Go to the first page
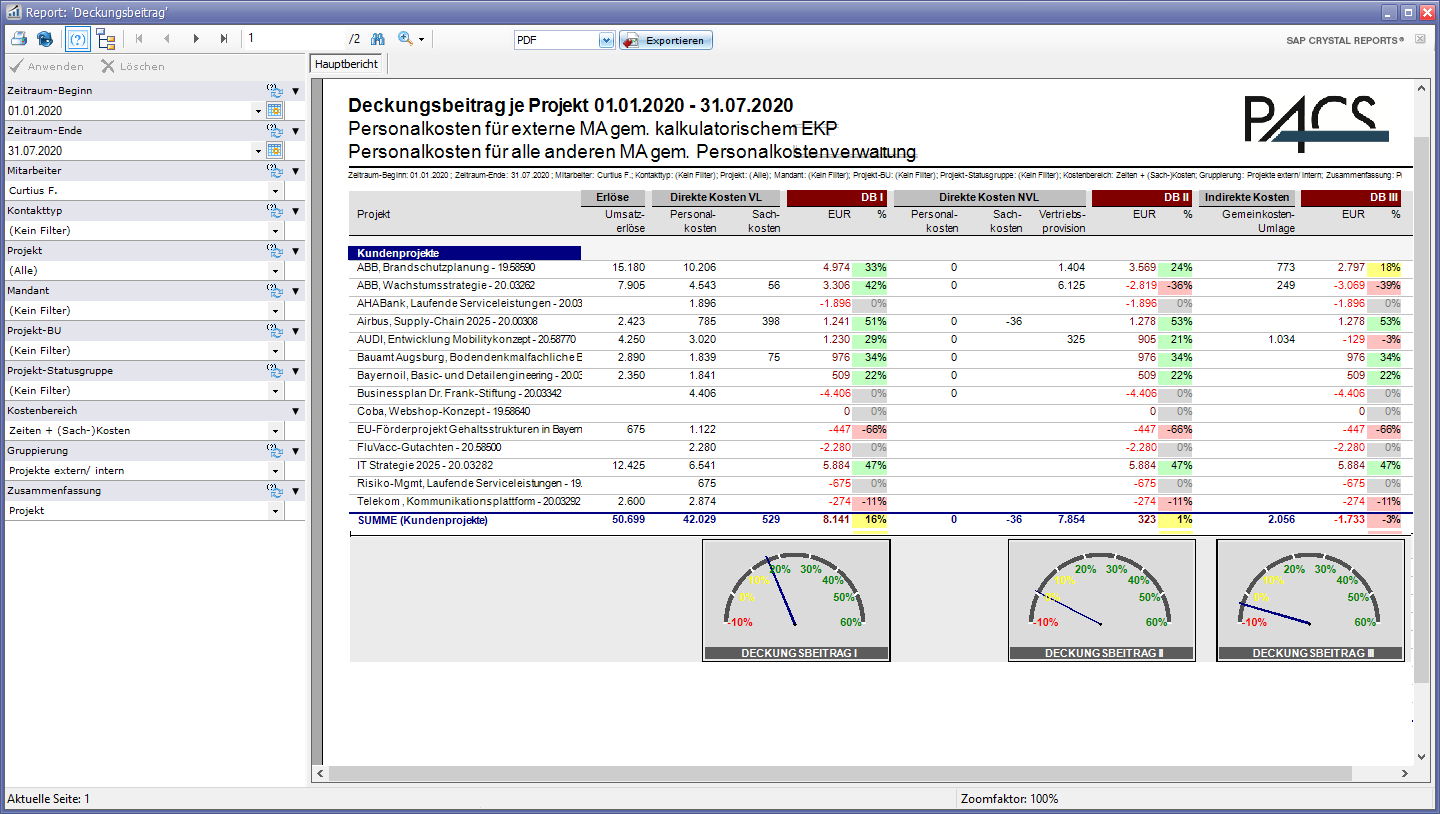This screenshot has width=1440, height=814. pos(138,40)
